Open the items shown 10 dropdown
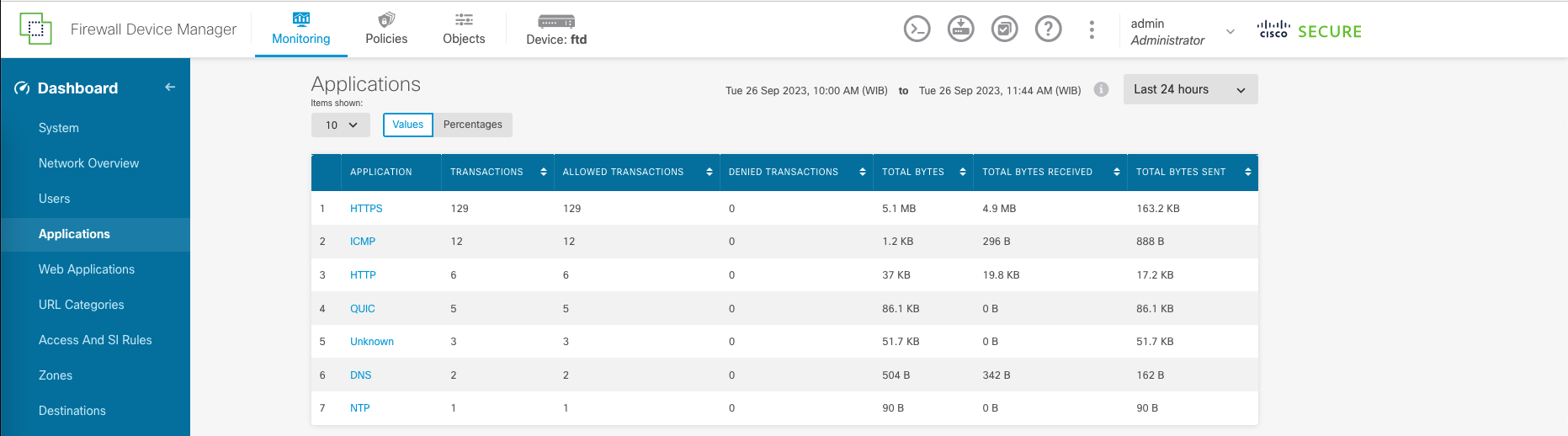This screenshot has height=436, width=1568. [x=341, y=125]
